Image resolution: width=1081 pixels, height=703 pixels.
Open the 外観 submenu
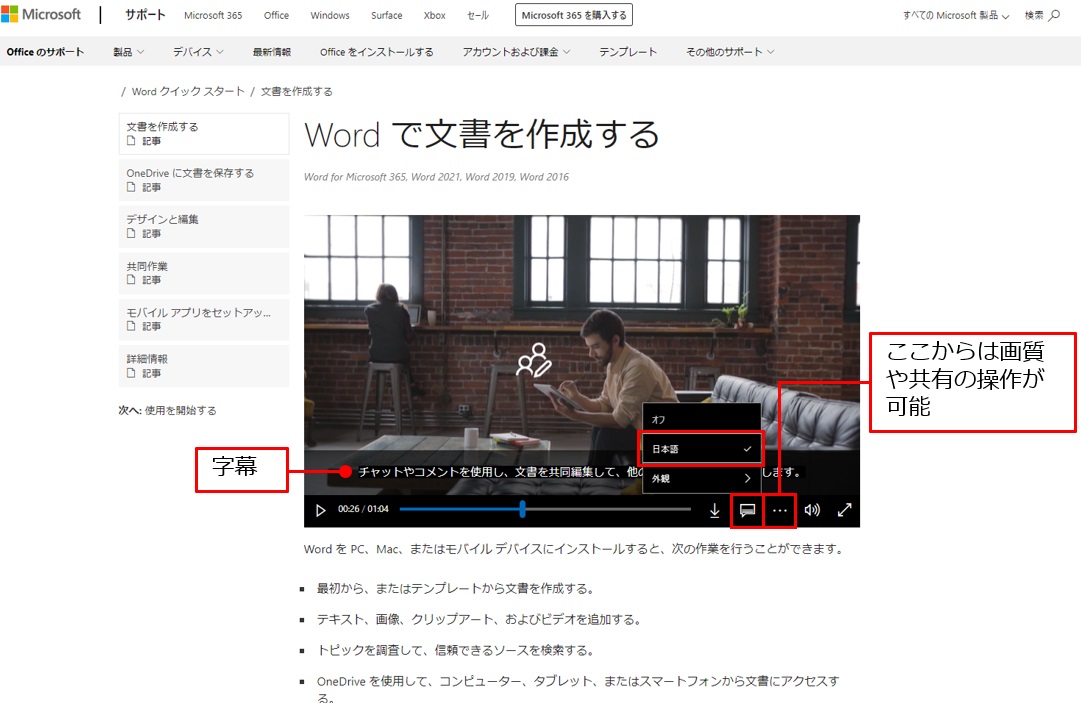(x=702, y=478)
